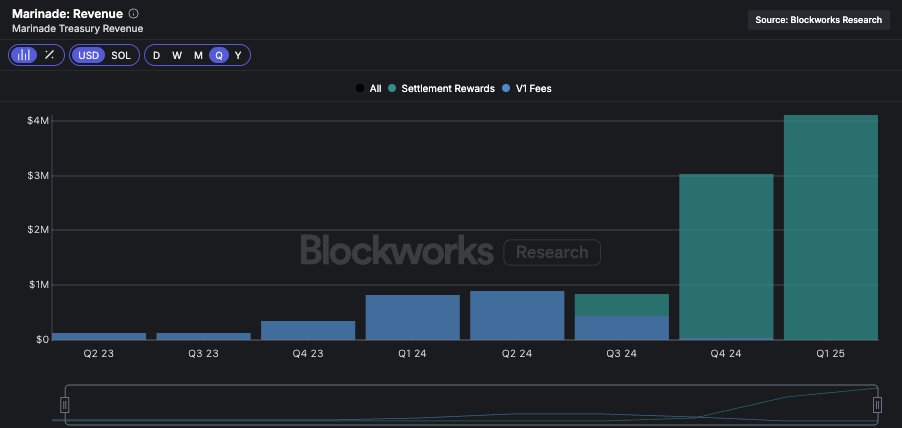Click the info icon beside Marinade: Revenue

click(x=135, y=14)
